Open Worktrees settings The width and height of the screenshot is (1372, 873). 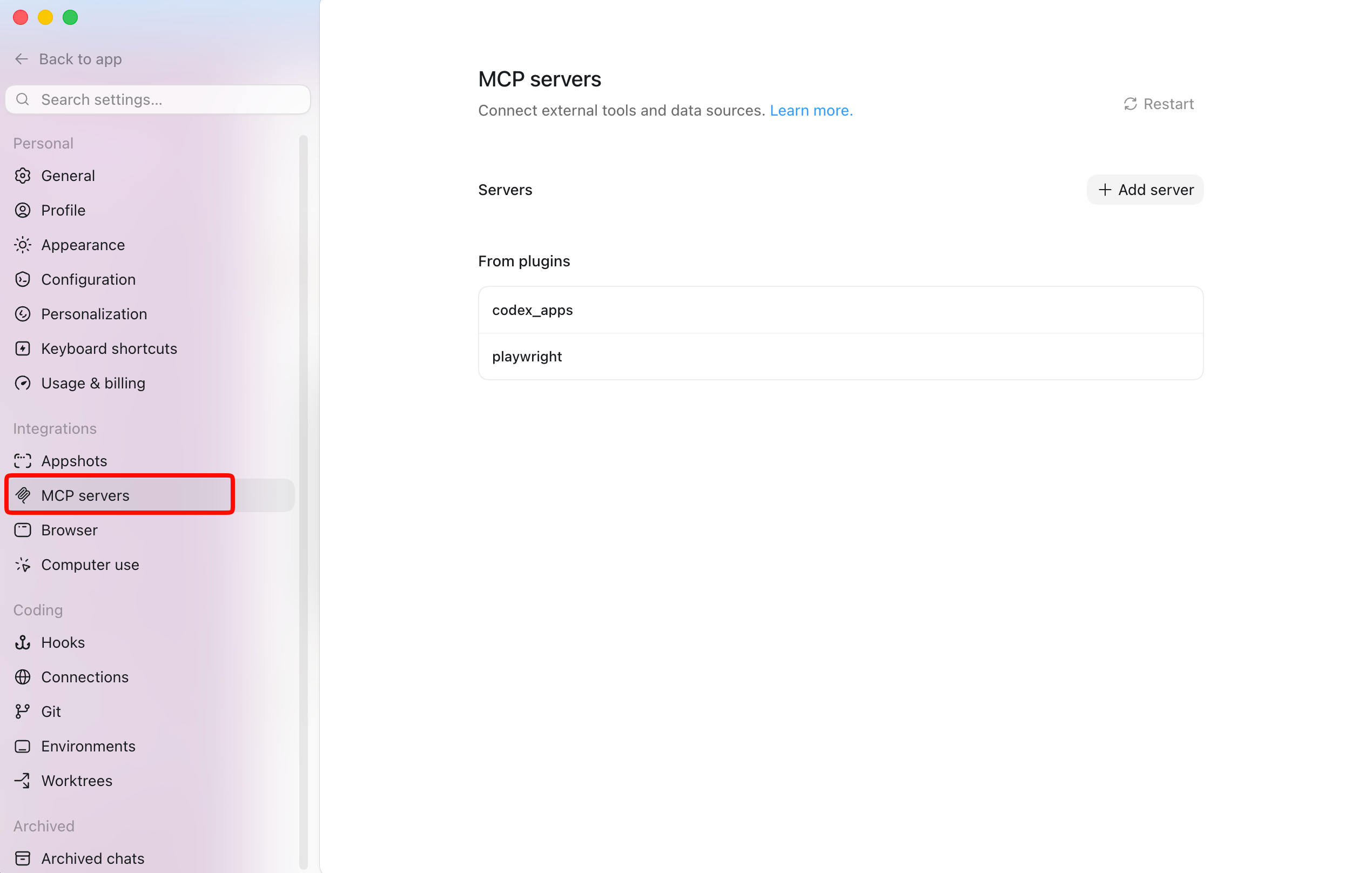coord(150,781)
